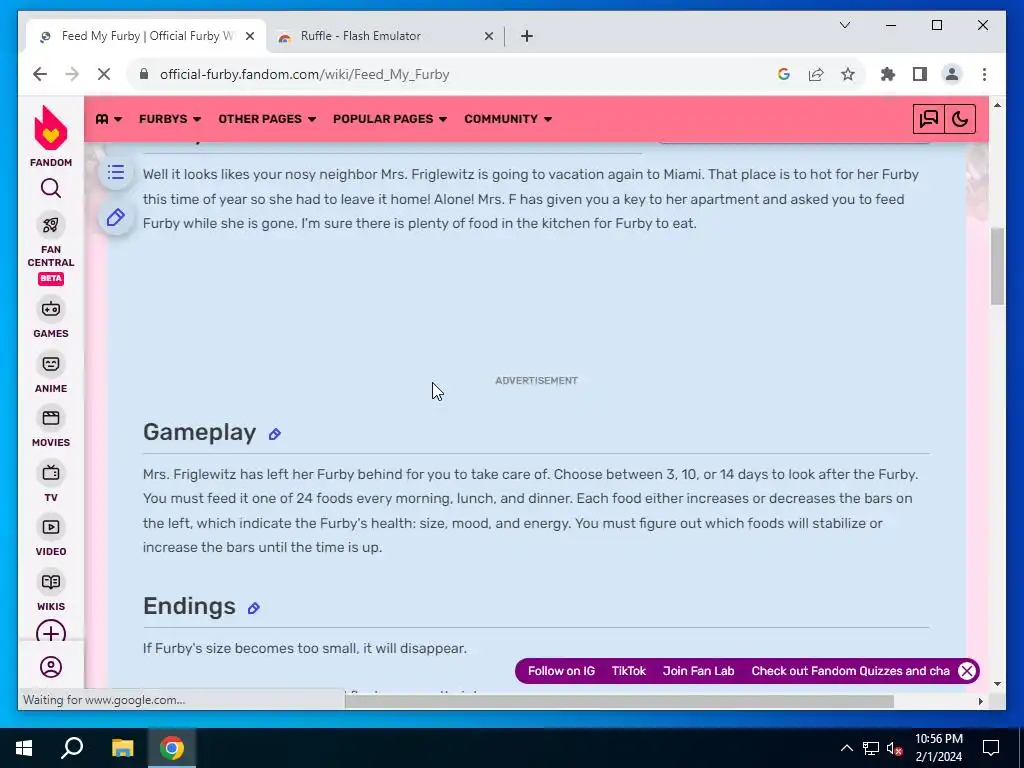Expand the OTHER PAGES dropdown
The image size is (1024, 768).
pos(267,119)
